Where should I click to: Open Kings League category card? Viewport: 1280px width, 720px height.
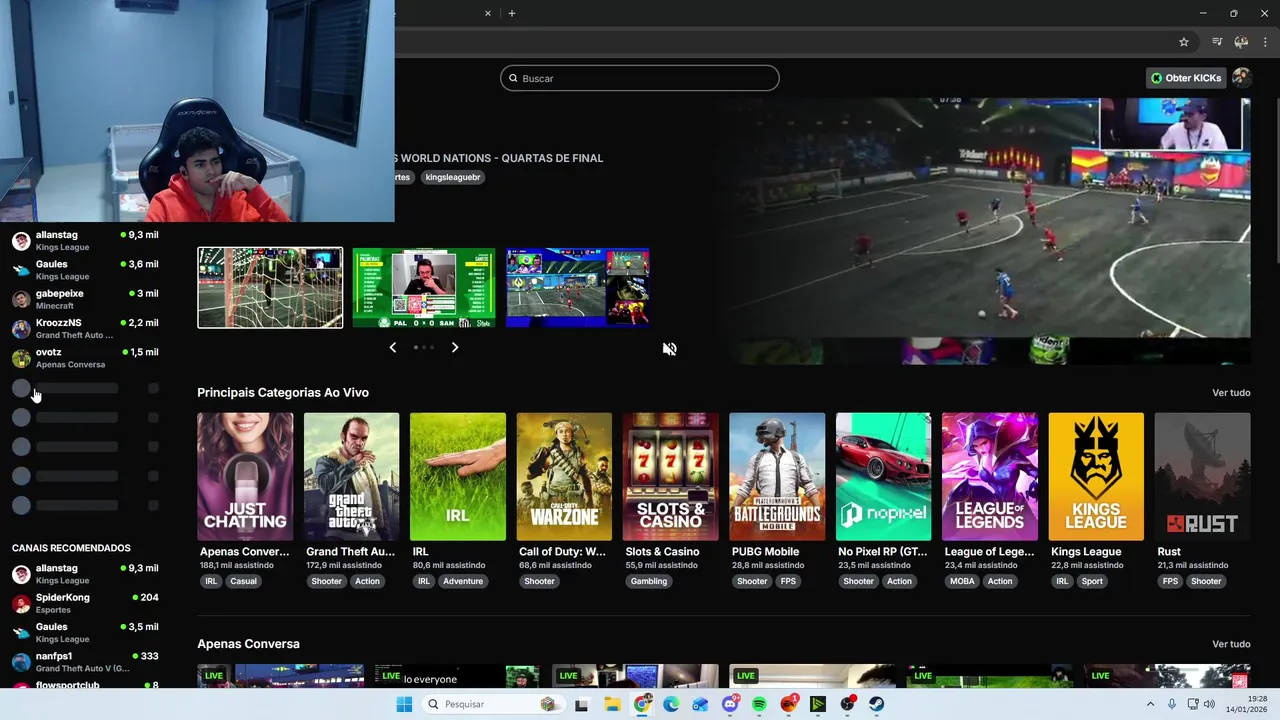1096,476
